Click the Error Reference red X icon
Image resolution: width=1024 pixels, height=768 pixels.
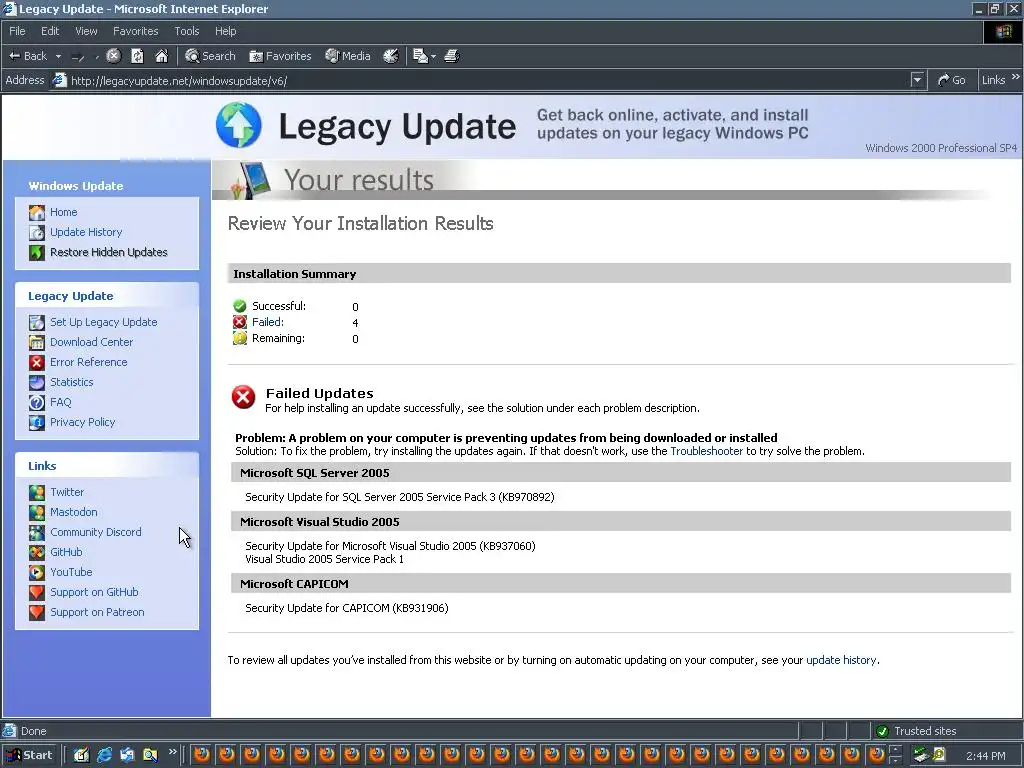pyautogui.click(x=37, y=362)
